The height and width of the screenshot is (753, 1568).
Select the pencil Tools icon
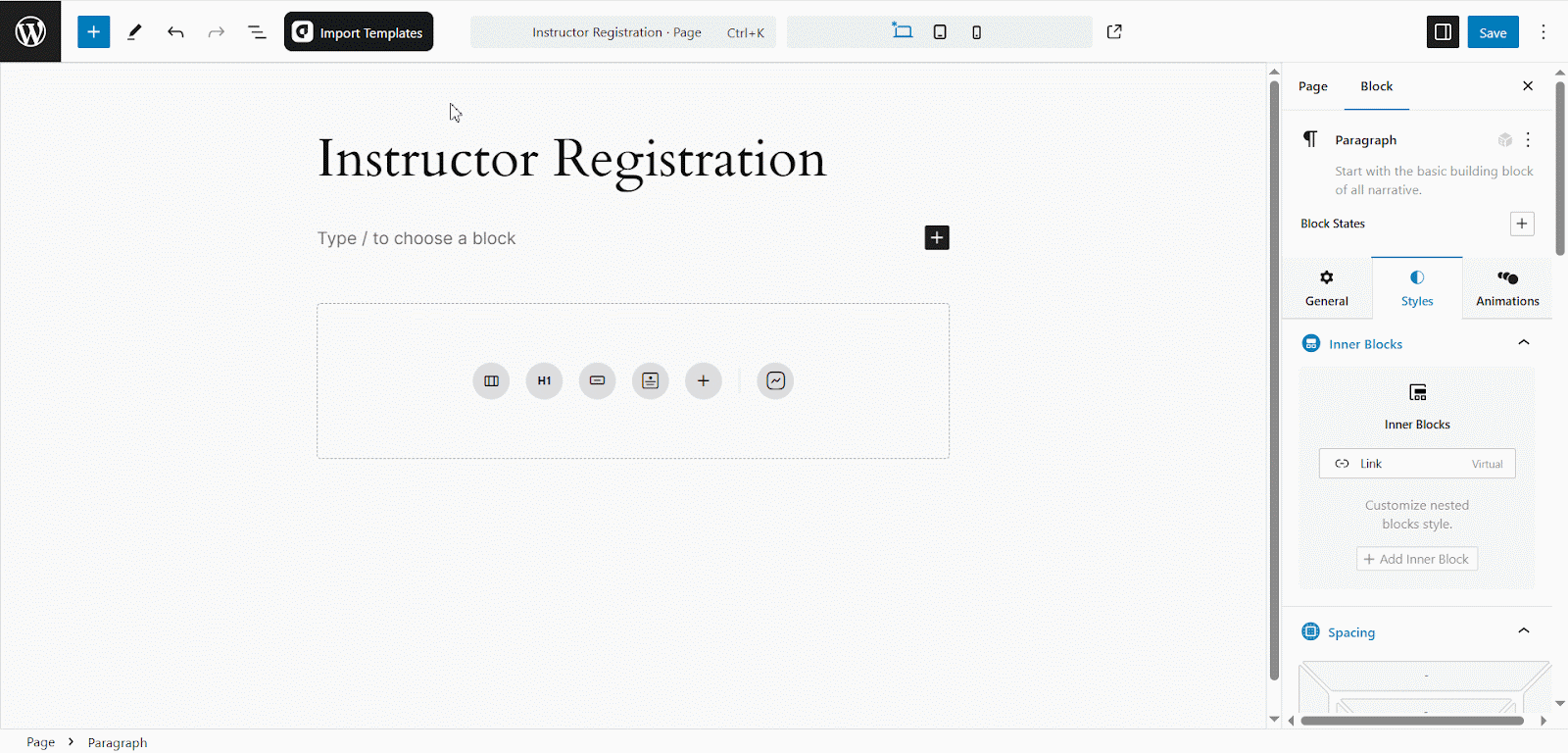[134, 32]
